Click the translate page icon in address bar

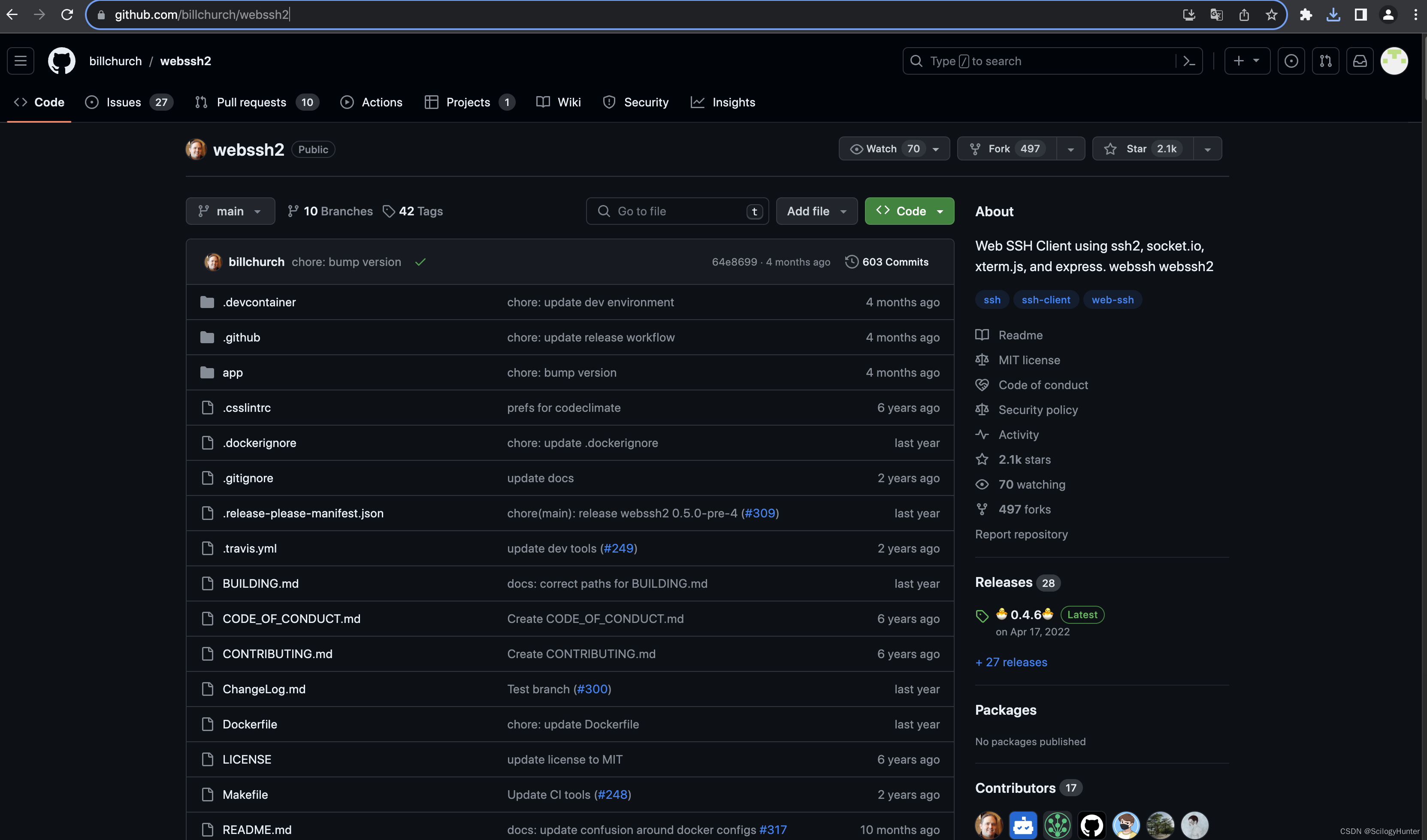coord(1216,15)
